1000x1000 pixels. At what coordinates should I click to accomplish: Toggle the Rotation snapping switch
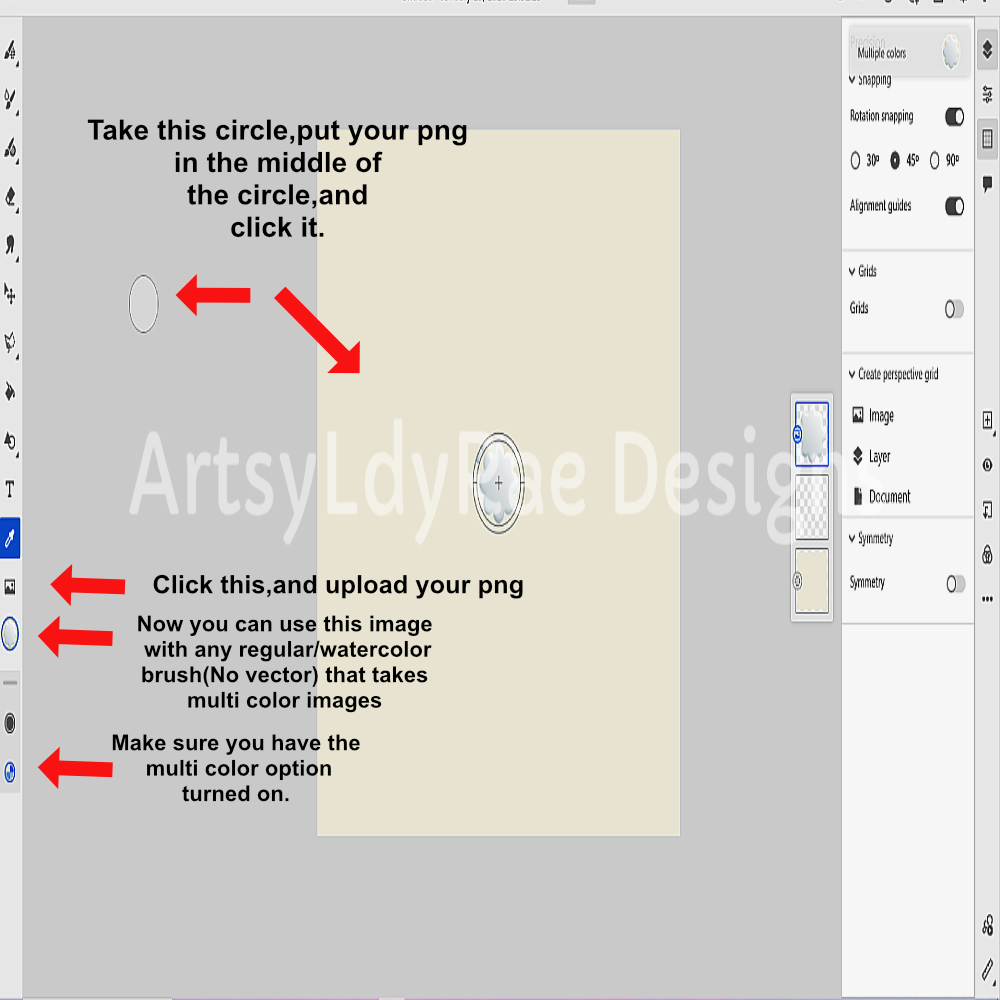pos(954,117)
